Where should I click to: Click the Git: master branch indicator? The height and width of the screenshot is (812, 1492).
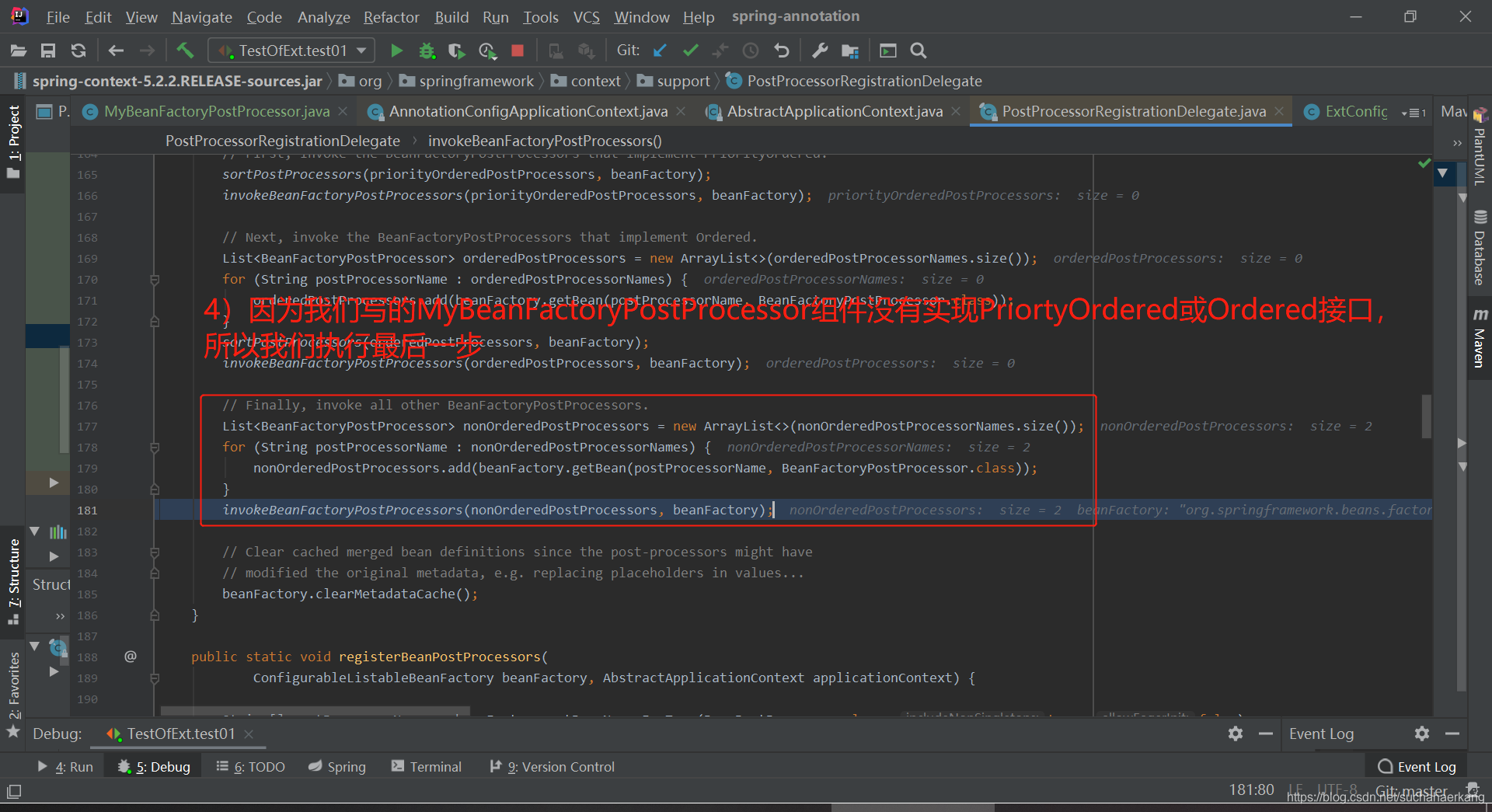(1411, 791)
